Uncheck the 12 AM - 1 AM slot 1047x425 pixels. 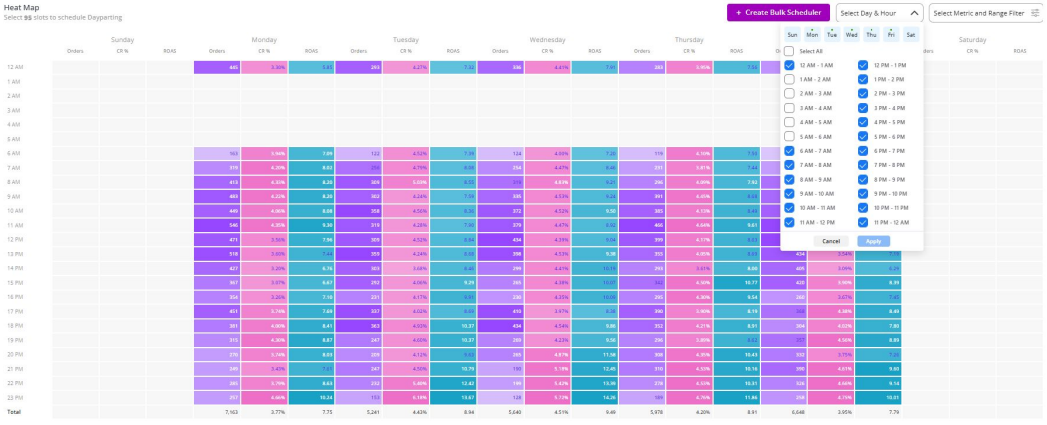coord(790,65)
